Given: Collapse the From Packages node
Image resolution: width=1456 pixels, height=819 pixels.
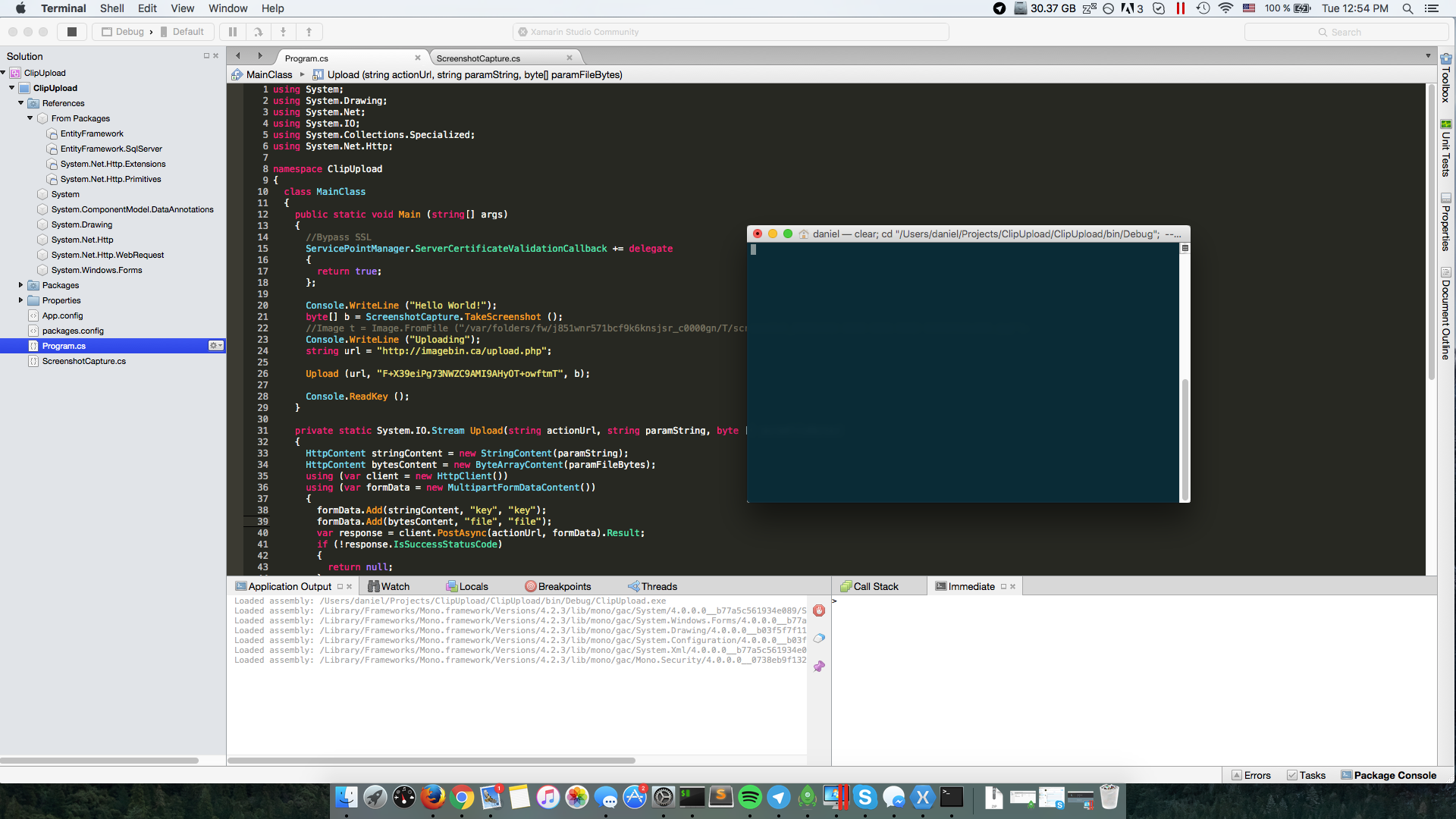Looking at the screenshot, I should (30, 118).
